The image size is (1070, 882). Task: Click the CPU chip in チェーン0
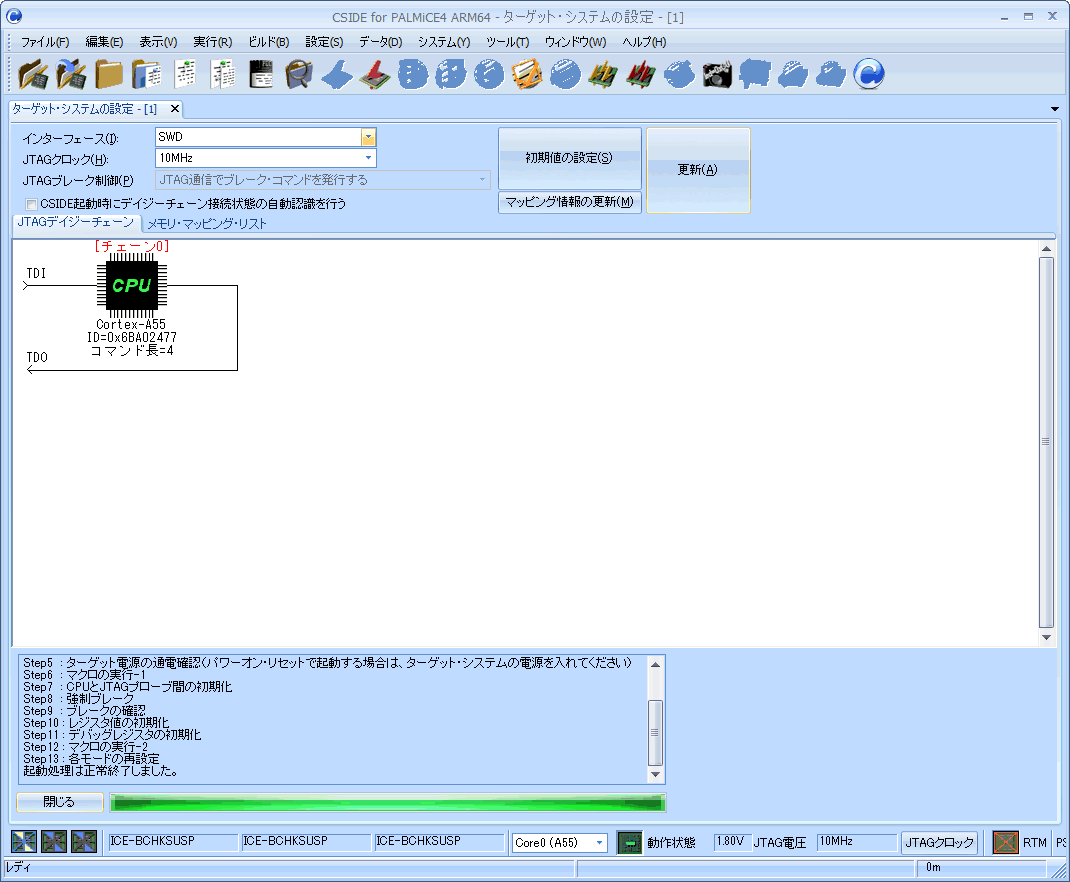(132, 285)
